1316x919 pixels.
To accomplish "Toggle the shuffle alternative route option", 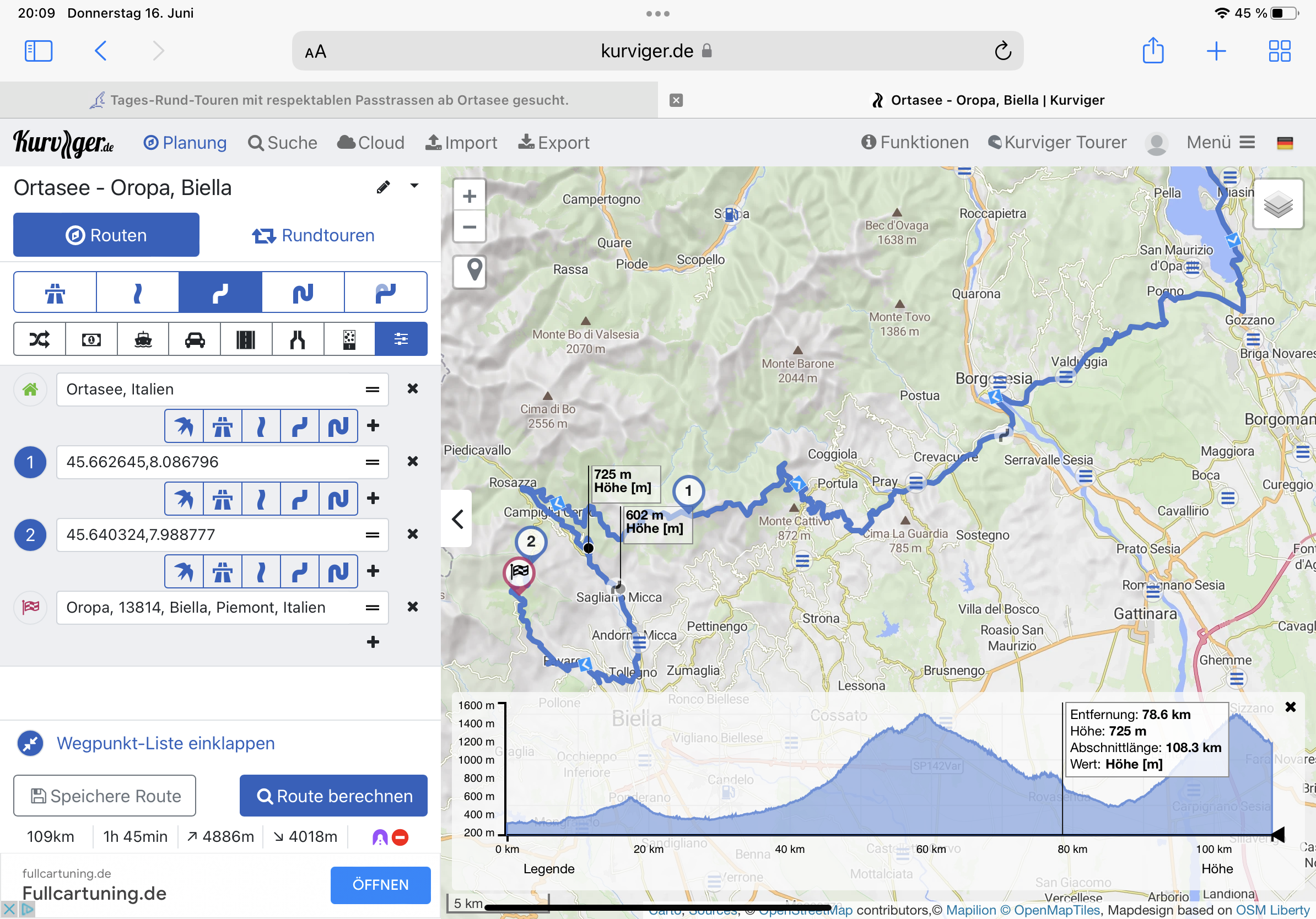I will tap(40, 340).
